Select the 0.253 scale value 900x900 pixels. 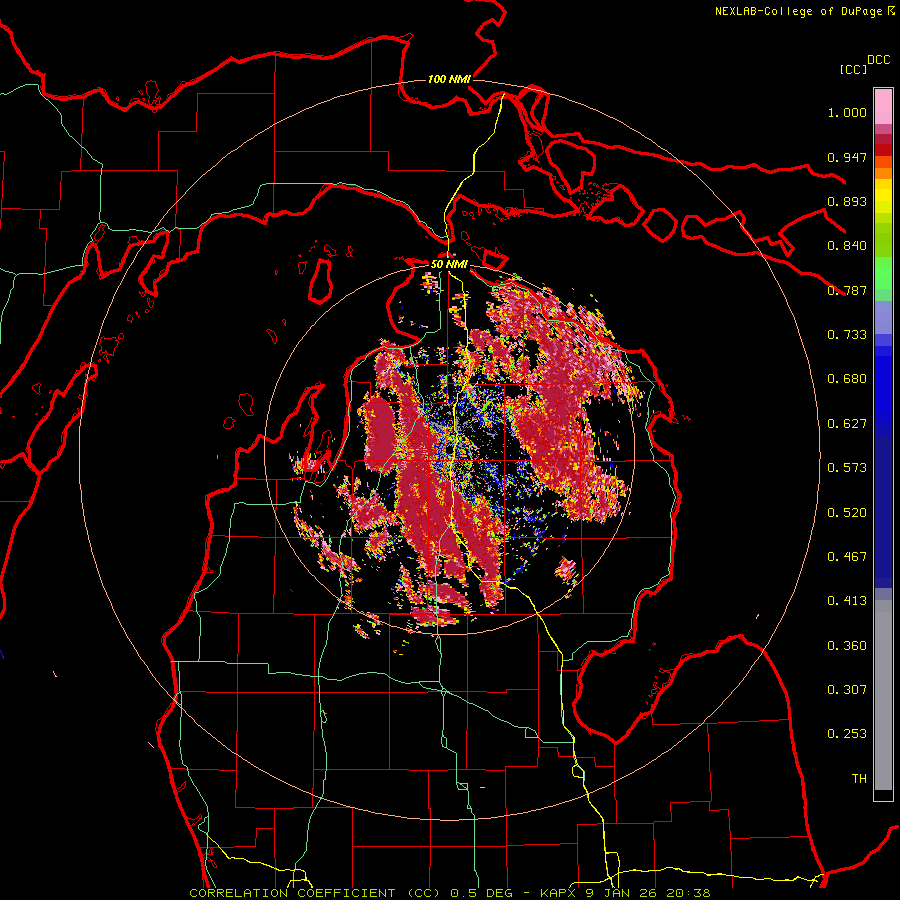847,734
